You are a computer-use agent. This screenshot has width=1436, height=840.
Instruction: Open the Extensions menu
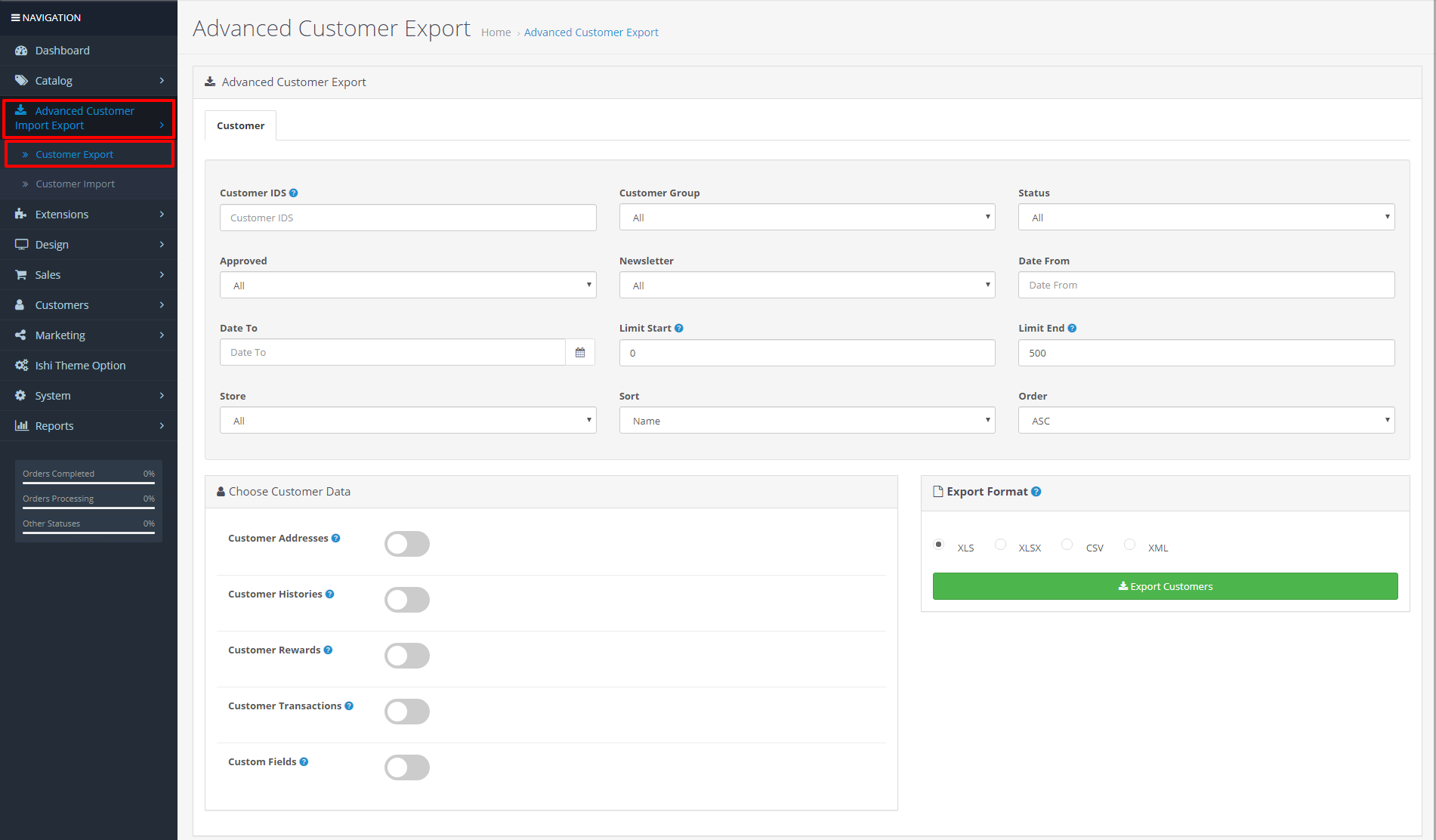click(88, 214)
